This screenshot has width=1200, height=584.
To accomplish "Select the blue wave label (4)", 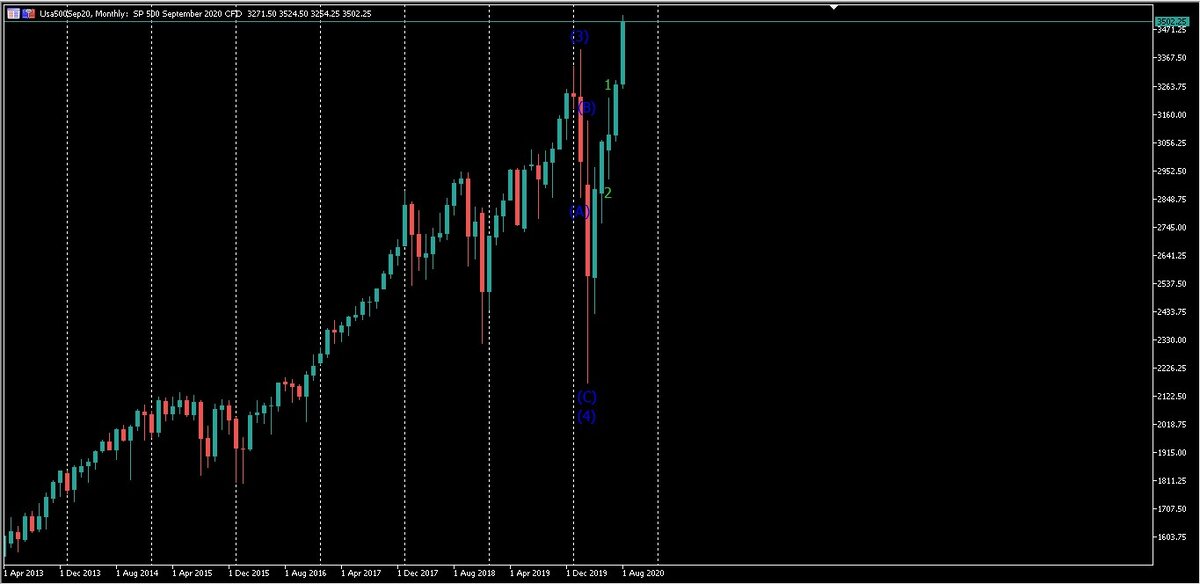I will pos(585,417).
